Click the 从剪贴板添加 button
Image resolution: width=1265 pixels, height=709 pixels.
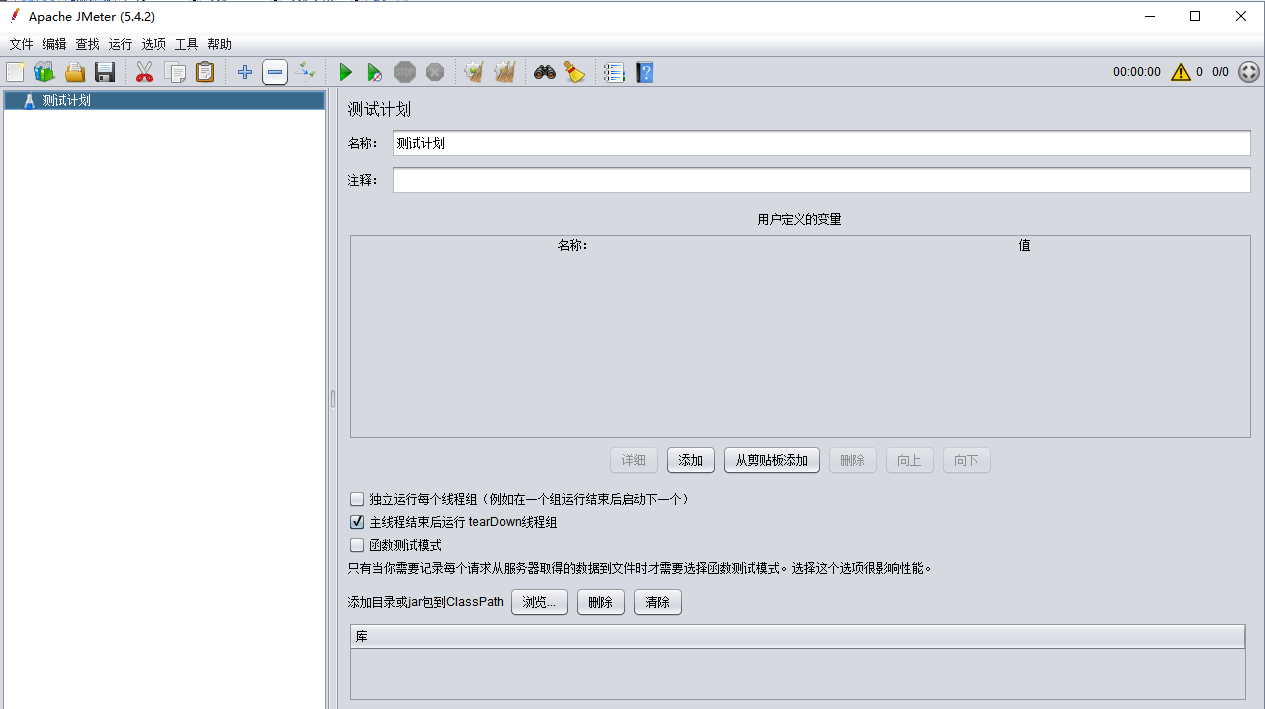(772, 460)
